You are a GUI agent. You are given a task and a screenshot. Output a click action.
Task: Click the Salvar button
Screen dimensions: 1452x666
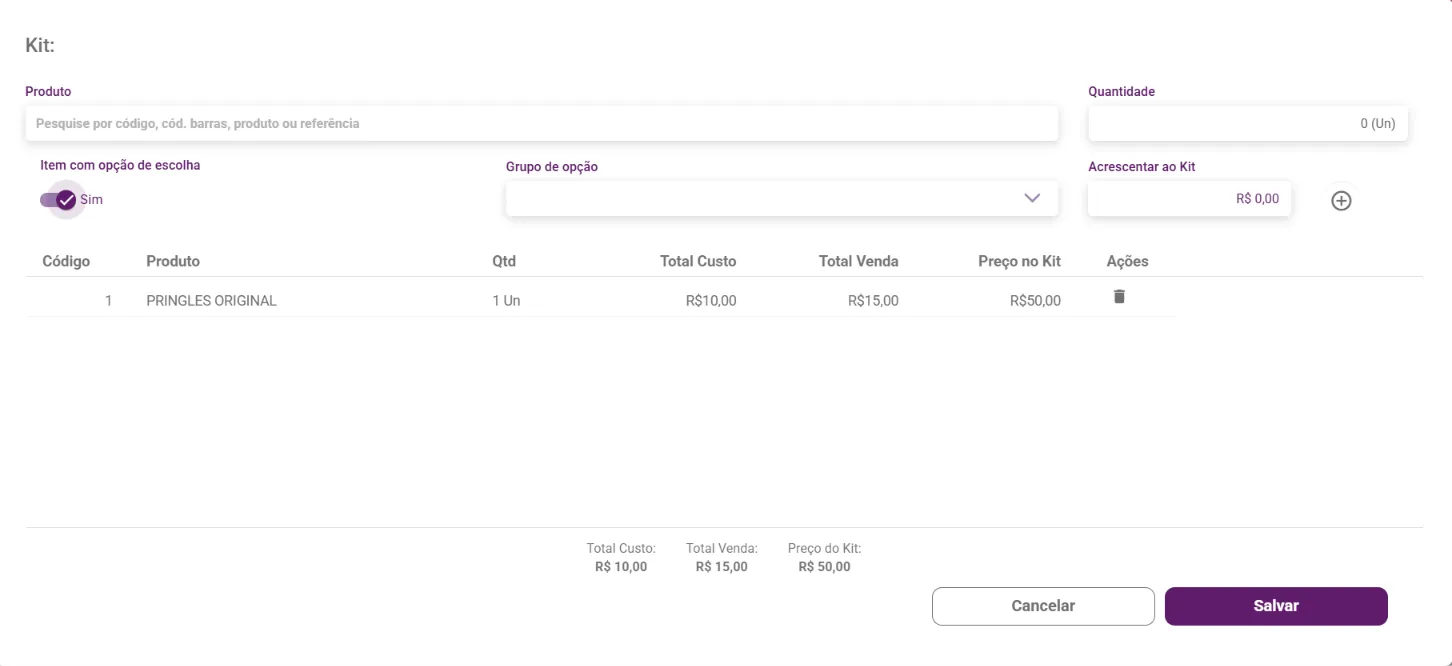click(x=1276, y=606)
